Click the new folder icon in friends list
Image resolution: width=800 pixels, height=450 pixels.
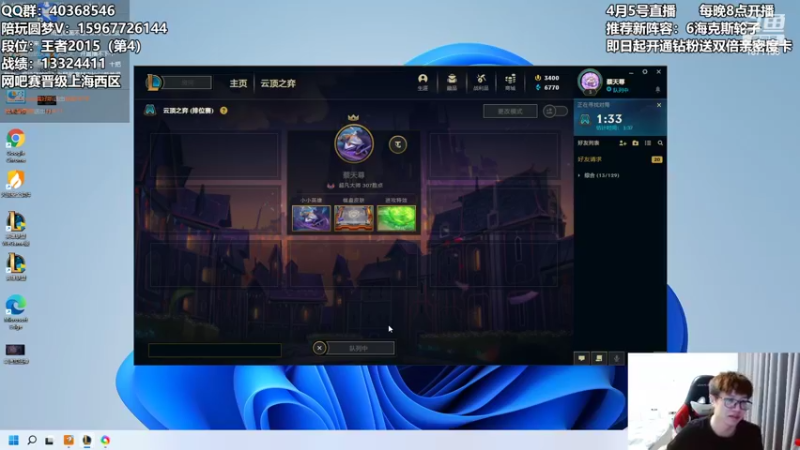635,143
